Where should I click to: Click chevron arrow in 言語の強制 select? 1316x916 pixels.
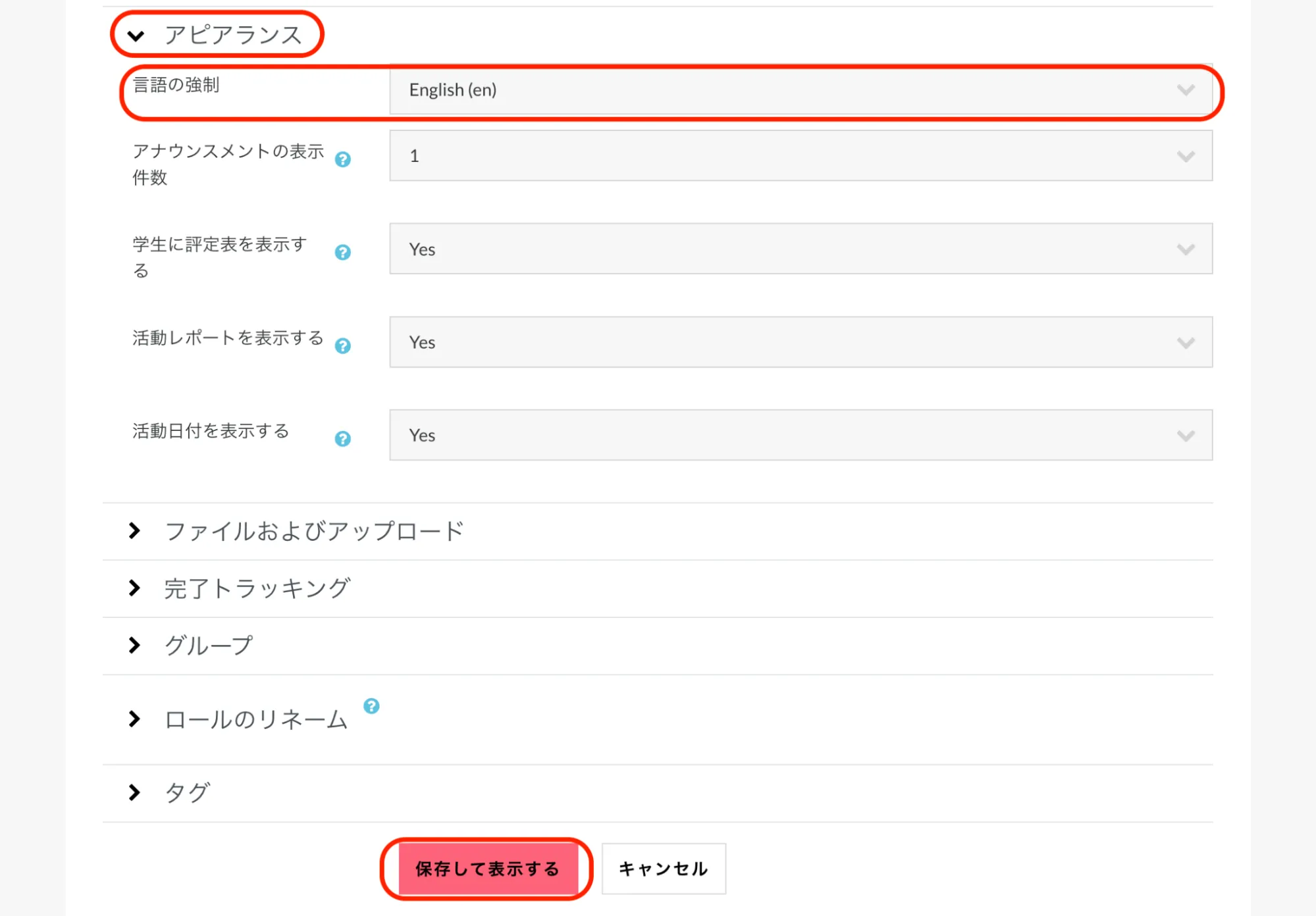pos(1186,90)
